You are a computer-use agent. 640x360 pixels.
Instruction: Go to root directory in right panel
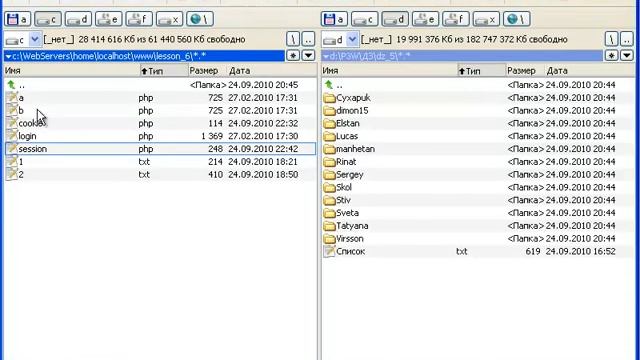(x=611, y=40)
